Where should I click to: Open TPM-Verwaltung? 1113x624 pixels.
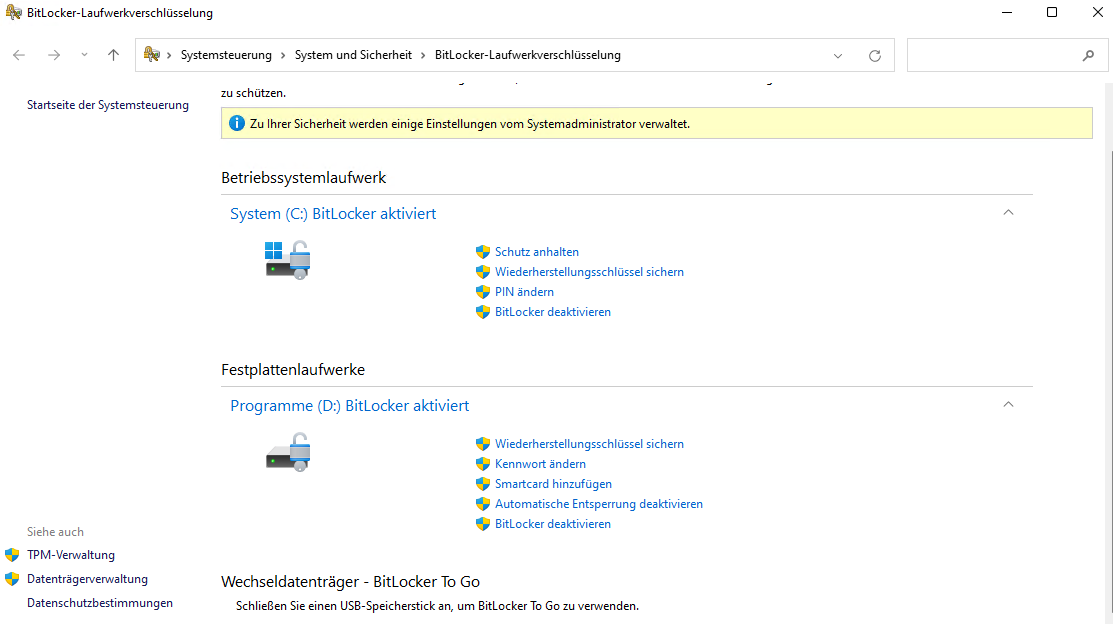tap(70, 554)
